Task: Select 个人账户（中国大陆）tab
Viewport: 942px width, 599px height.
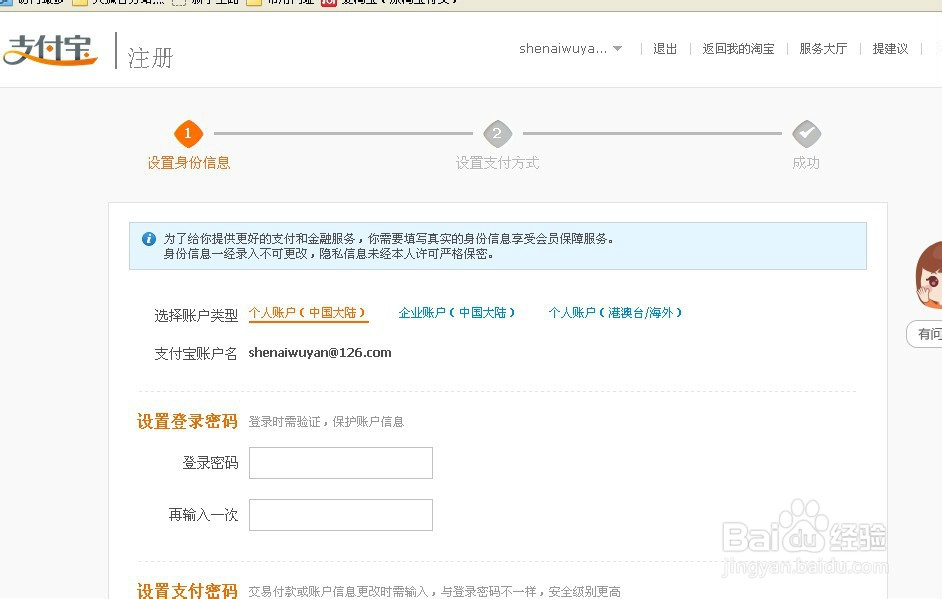Action: click(308, 313)
